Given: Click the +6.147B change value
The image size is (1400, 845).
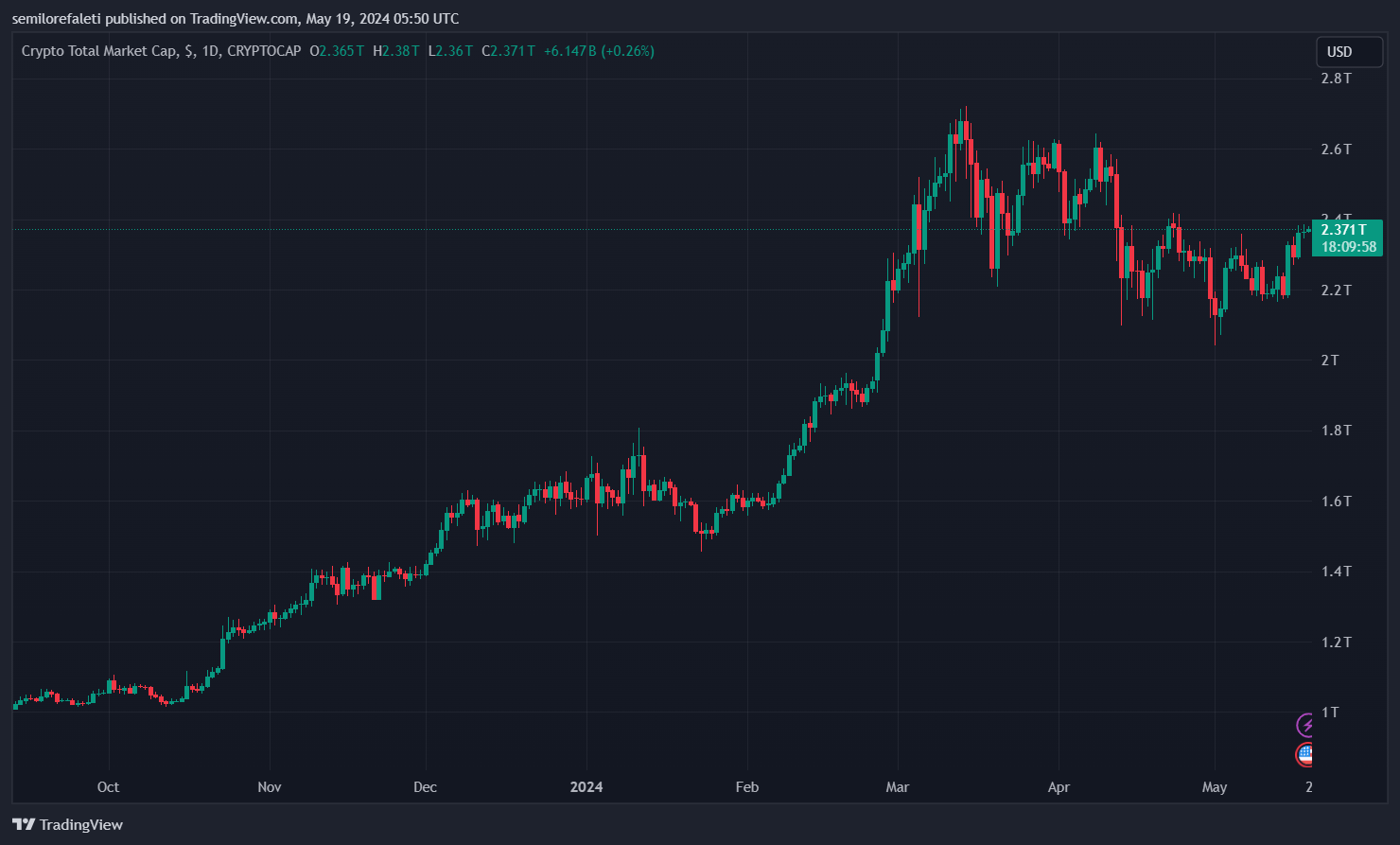Looking at the screenshot, I should click(x=570, y=51).
